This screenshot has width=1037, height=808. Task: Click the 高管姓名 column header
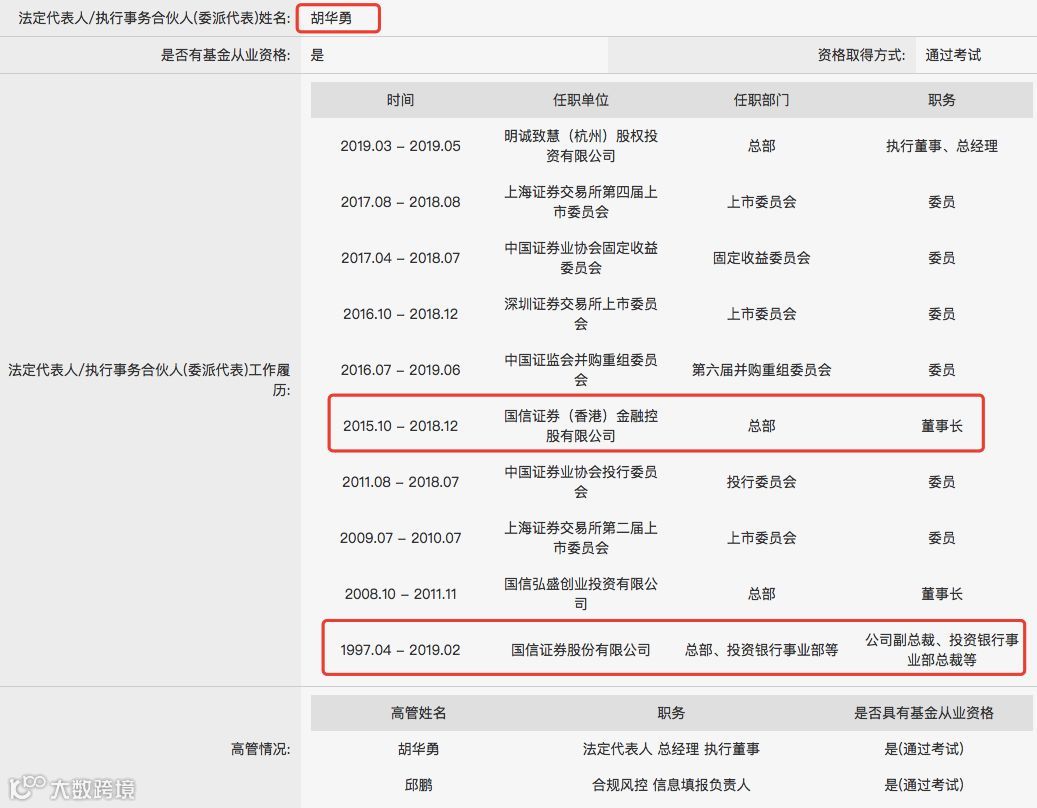[x=419, y=713]
